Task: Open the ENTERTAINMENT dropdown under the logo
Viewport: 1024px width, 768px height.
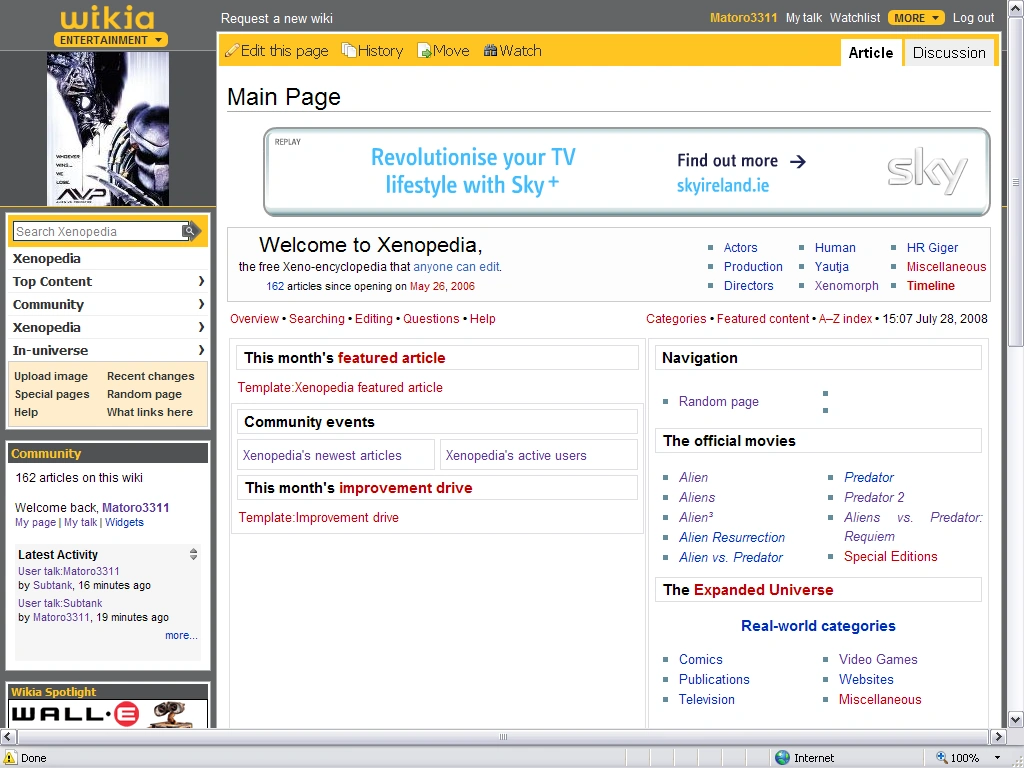Action: pyautogui.click(x=110, y=40)
